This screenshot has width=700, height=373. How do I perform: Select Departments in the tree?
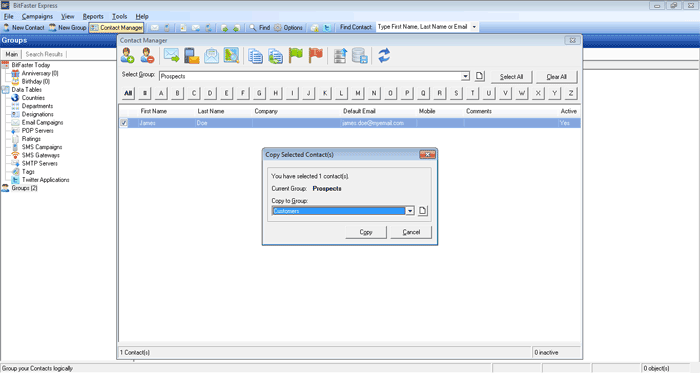coord(37,106)
